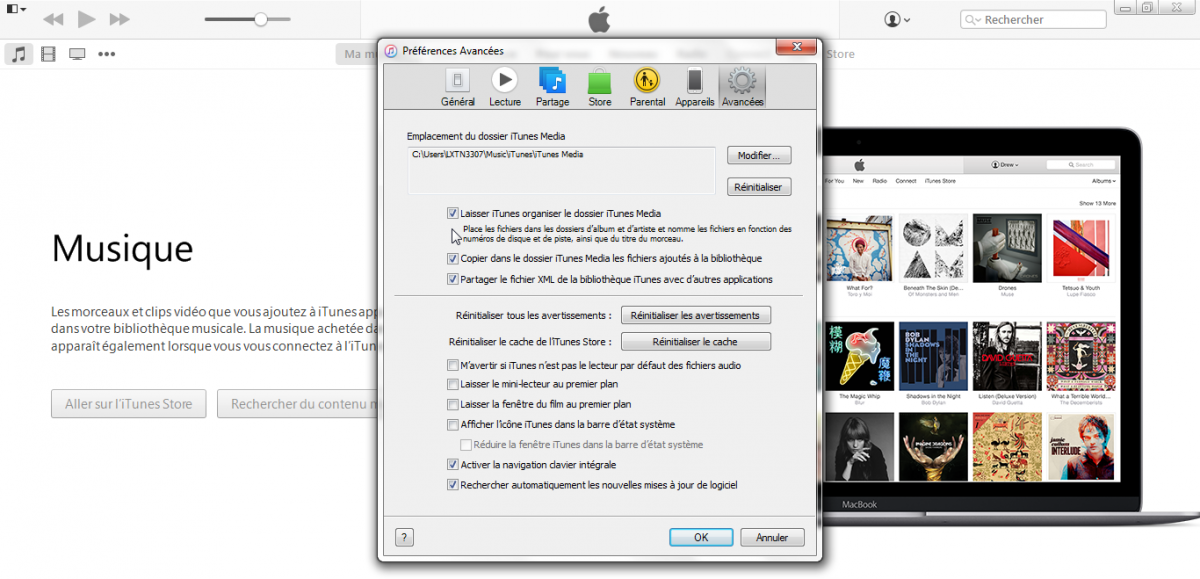Click the Radio tab in MacBook screen
The width and height of the screenshot is (1200, 579).
[880, 181]
